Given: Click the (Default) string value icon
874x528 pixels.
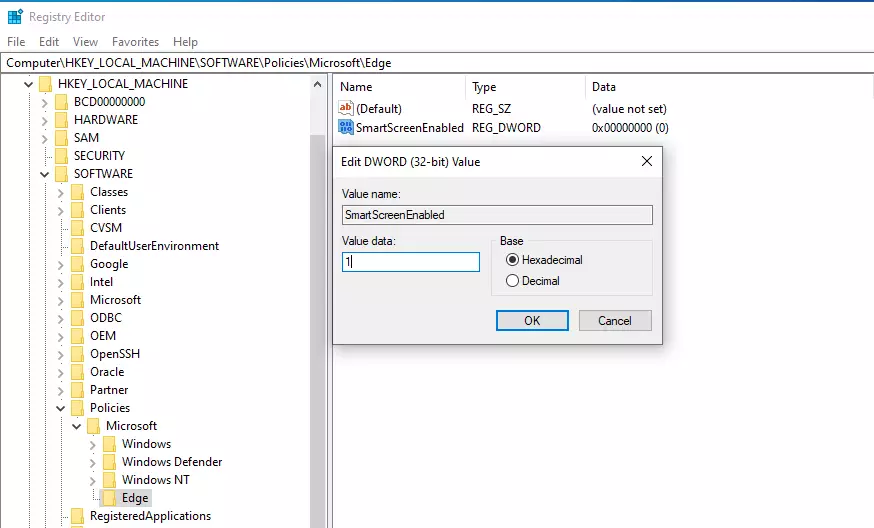Looking at the screenshot, I should tap(346, 108).
